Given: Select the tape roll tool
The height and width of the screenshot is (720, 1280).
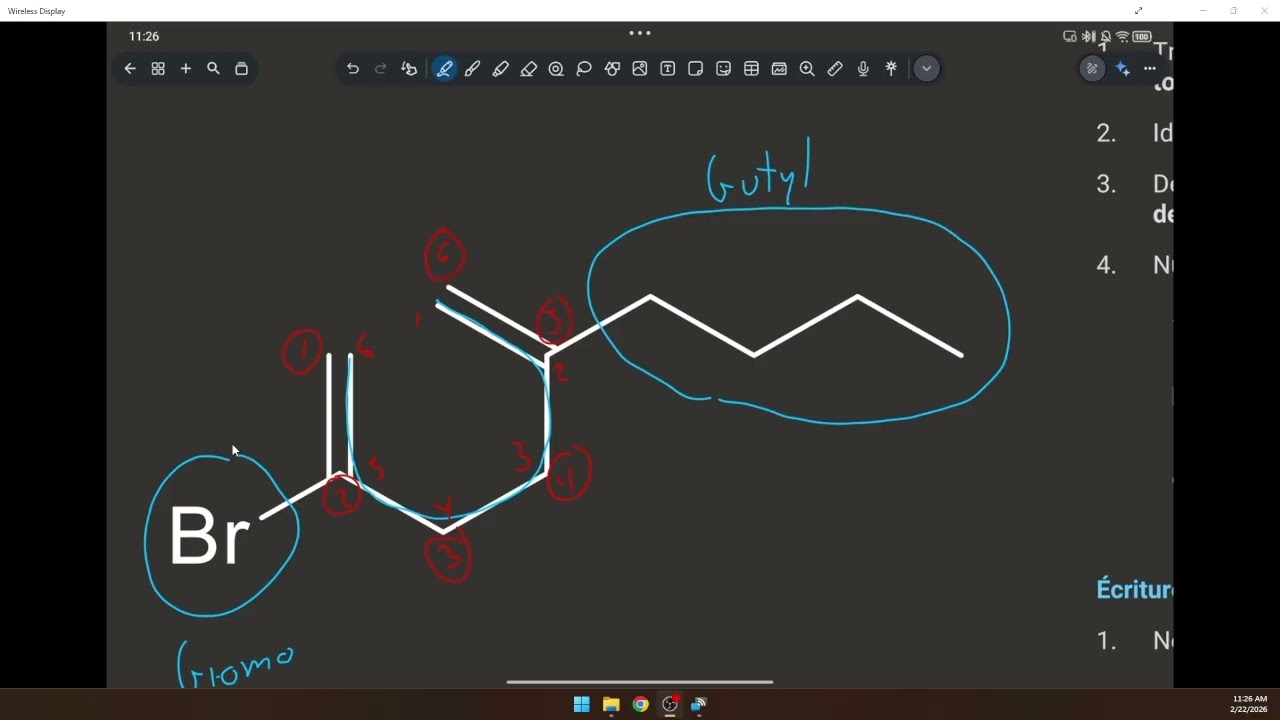Looking at the screenshot, I should [556, 69].
